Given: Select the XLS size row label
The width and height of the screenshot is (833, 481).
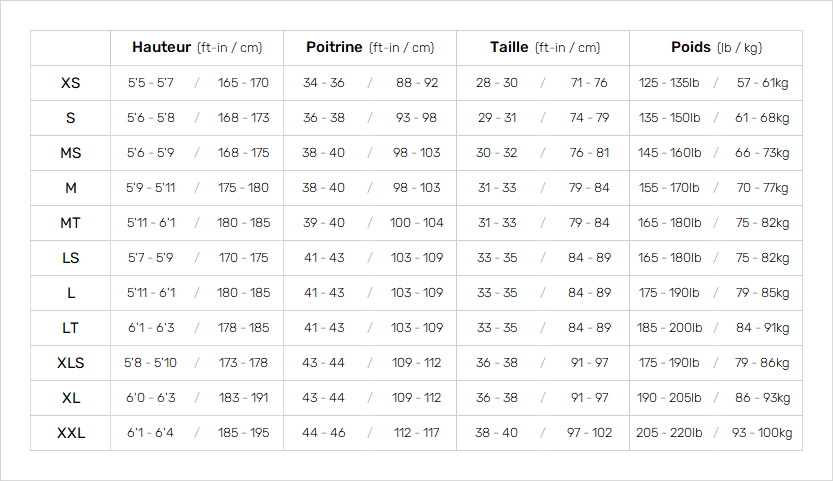Looking at the screenshot, I should (71, 363).
